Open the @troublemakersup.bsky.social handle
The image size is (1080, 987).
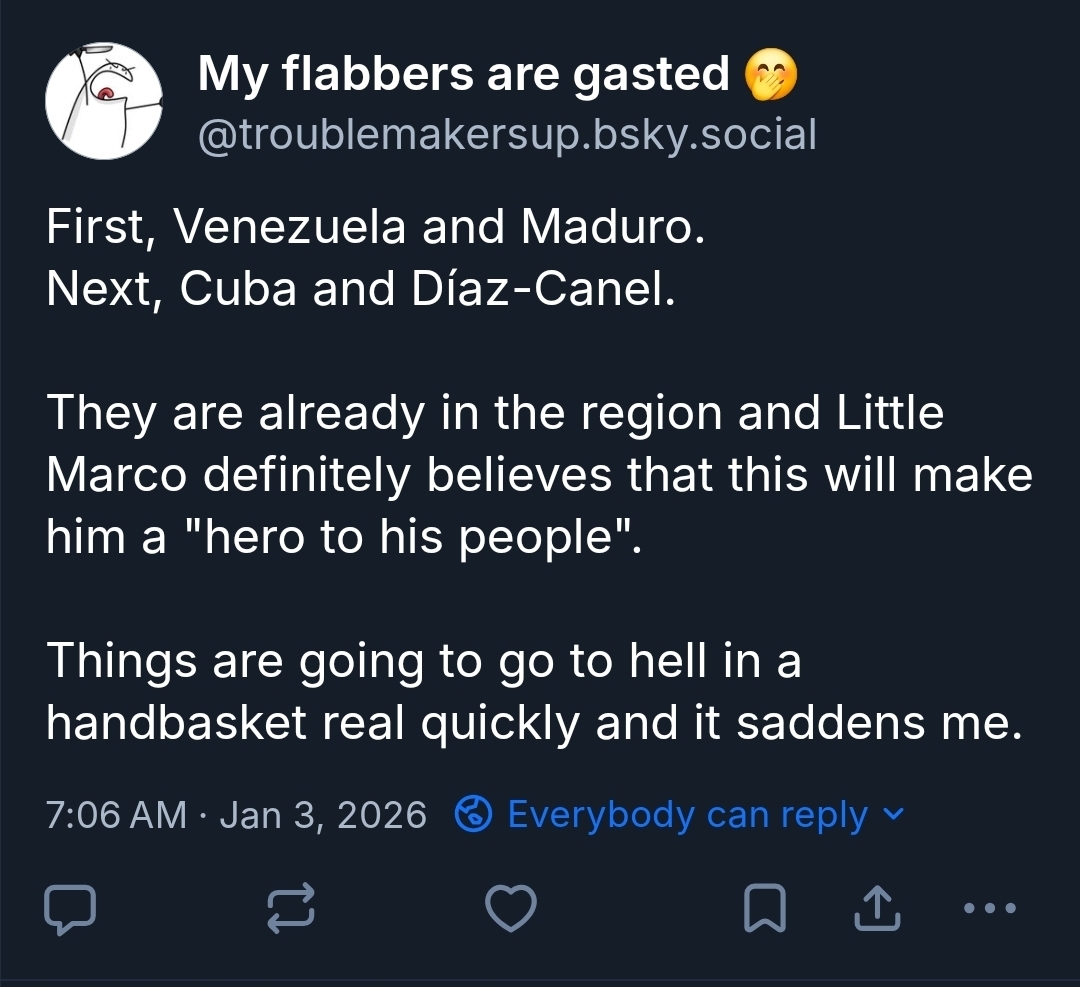click(x=507, y=134)
